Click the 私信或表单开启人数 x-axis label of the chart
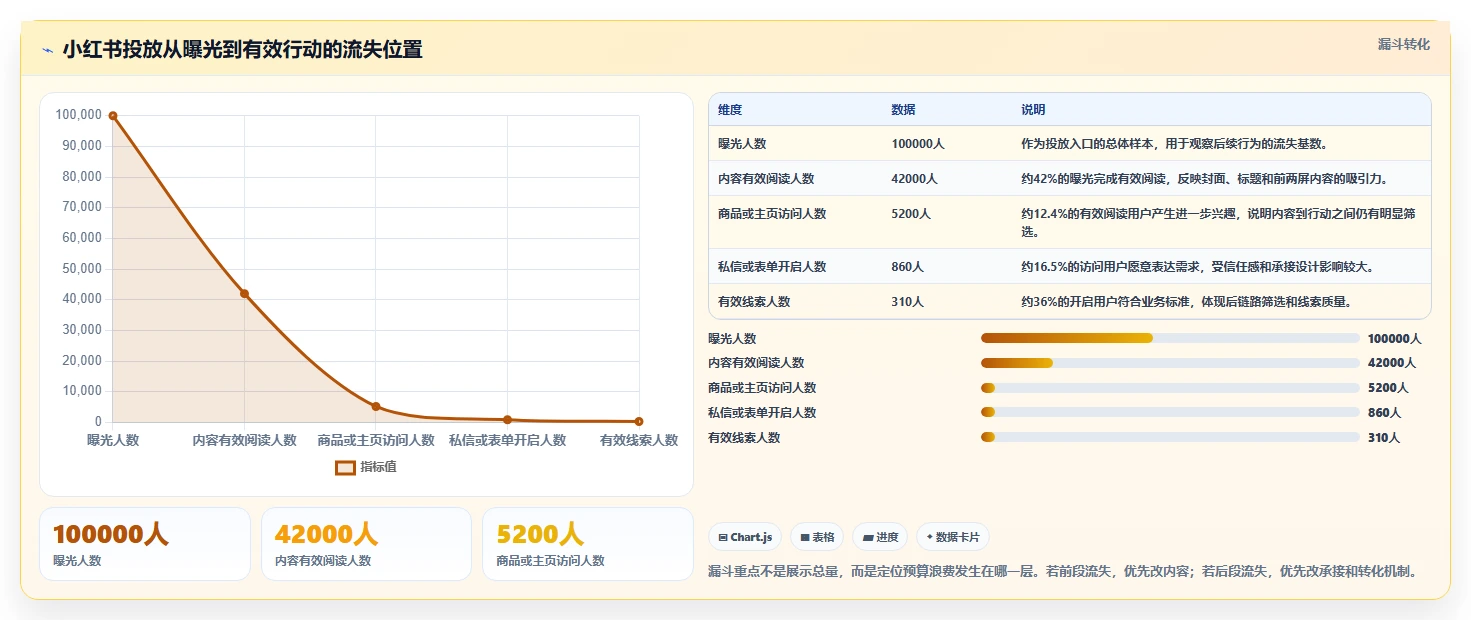 point(507,440)
